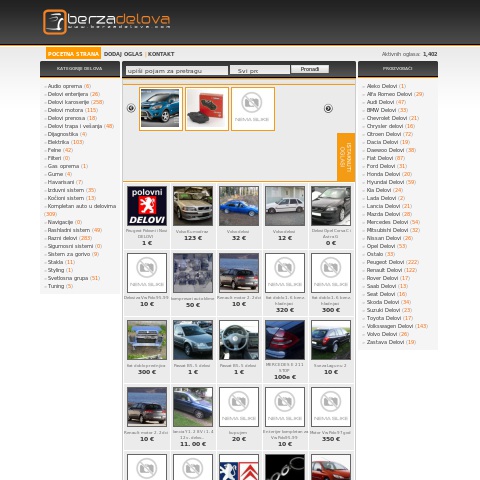The image size is (480, 480).
Task: Open the featured ad with no picture
Action: tap(253, 109)
